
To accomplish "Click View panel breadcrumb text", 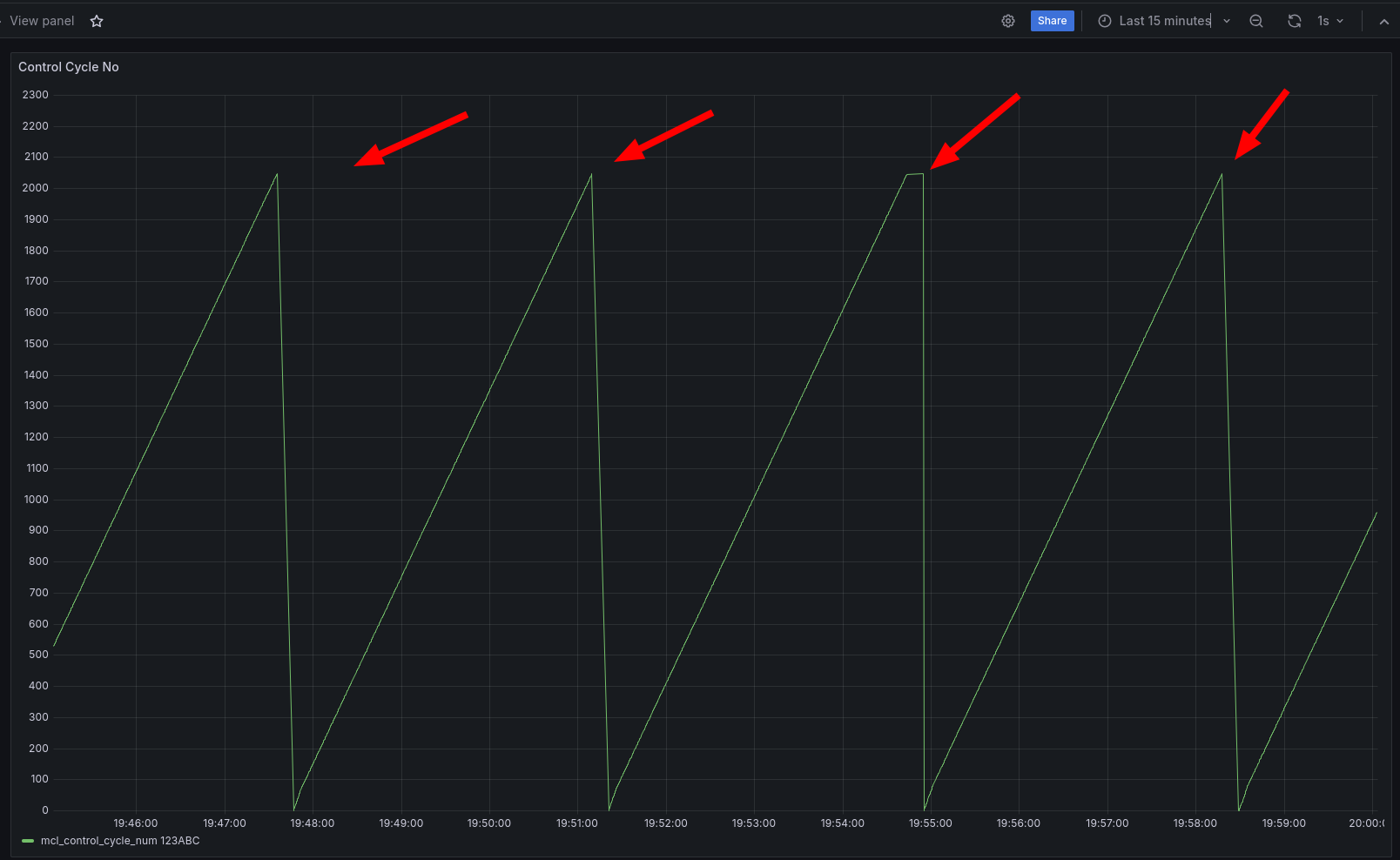I will coord(42,21).
